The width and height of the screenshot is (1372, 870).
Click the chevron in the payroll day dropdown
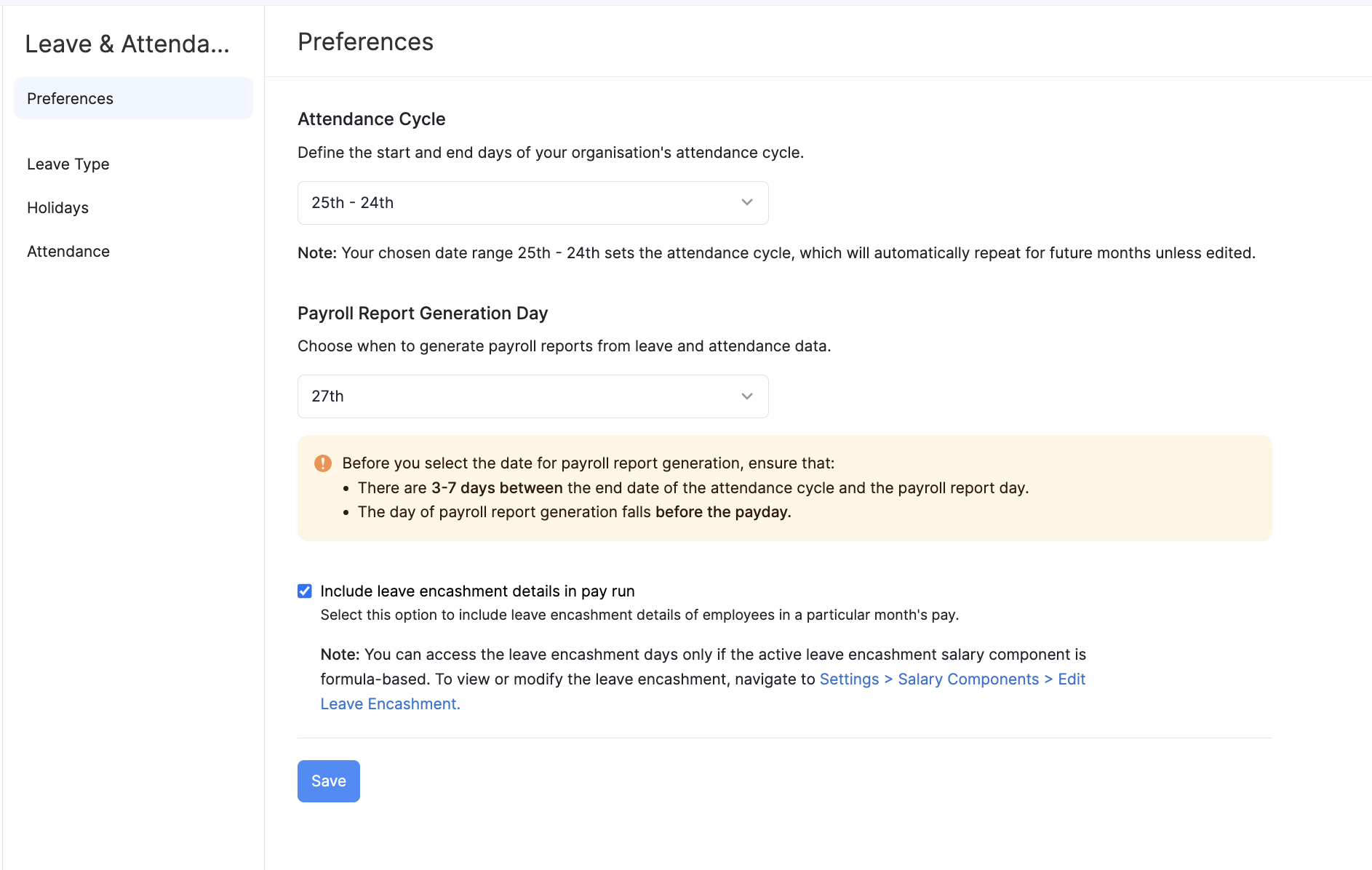(x=746, y=396)
